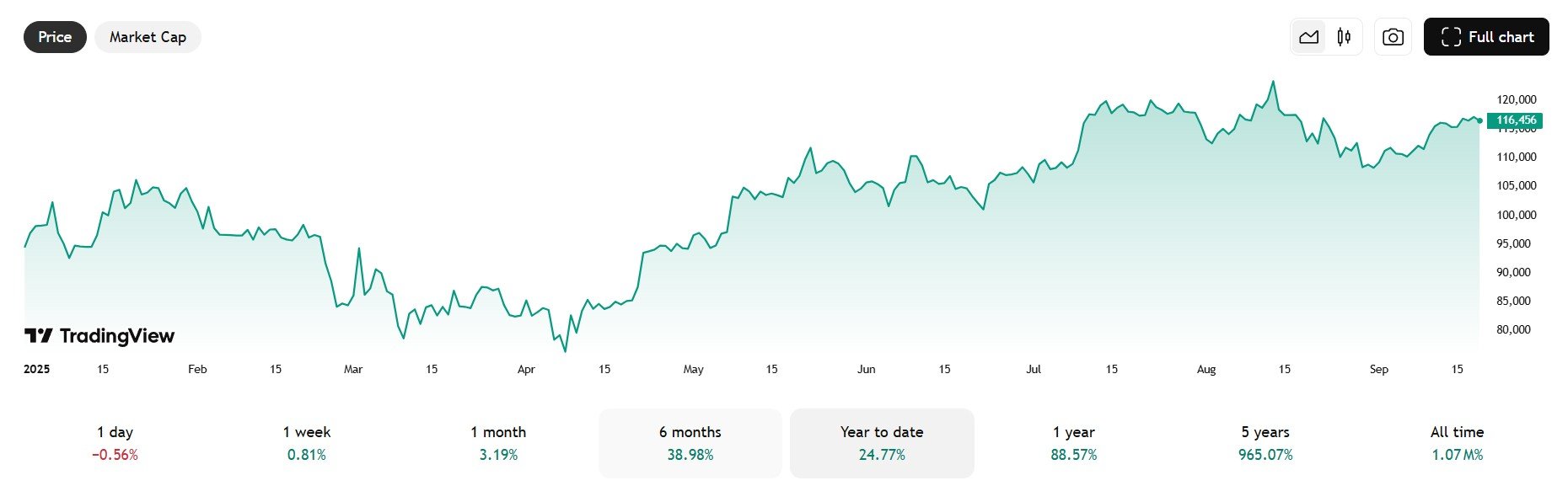Click the Apr marker on time axis
This screenshot has width=1568, height=502.
(x=526, y=369)
